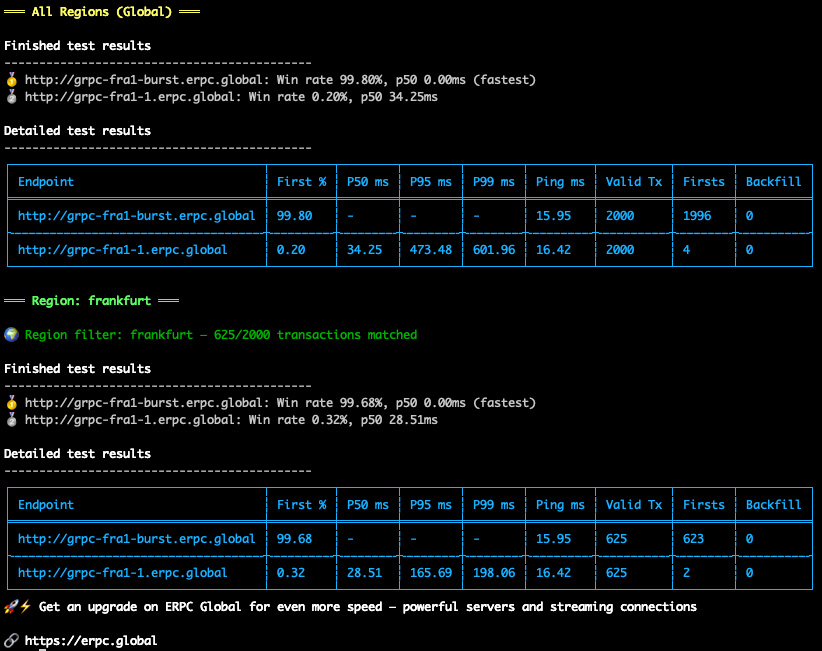822x651 pixels.
Task: Click grpc-fra1-1 URL in Global summary line
Action: 129,96
